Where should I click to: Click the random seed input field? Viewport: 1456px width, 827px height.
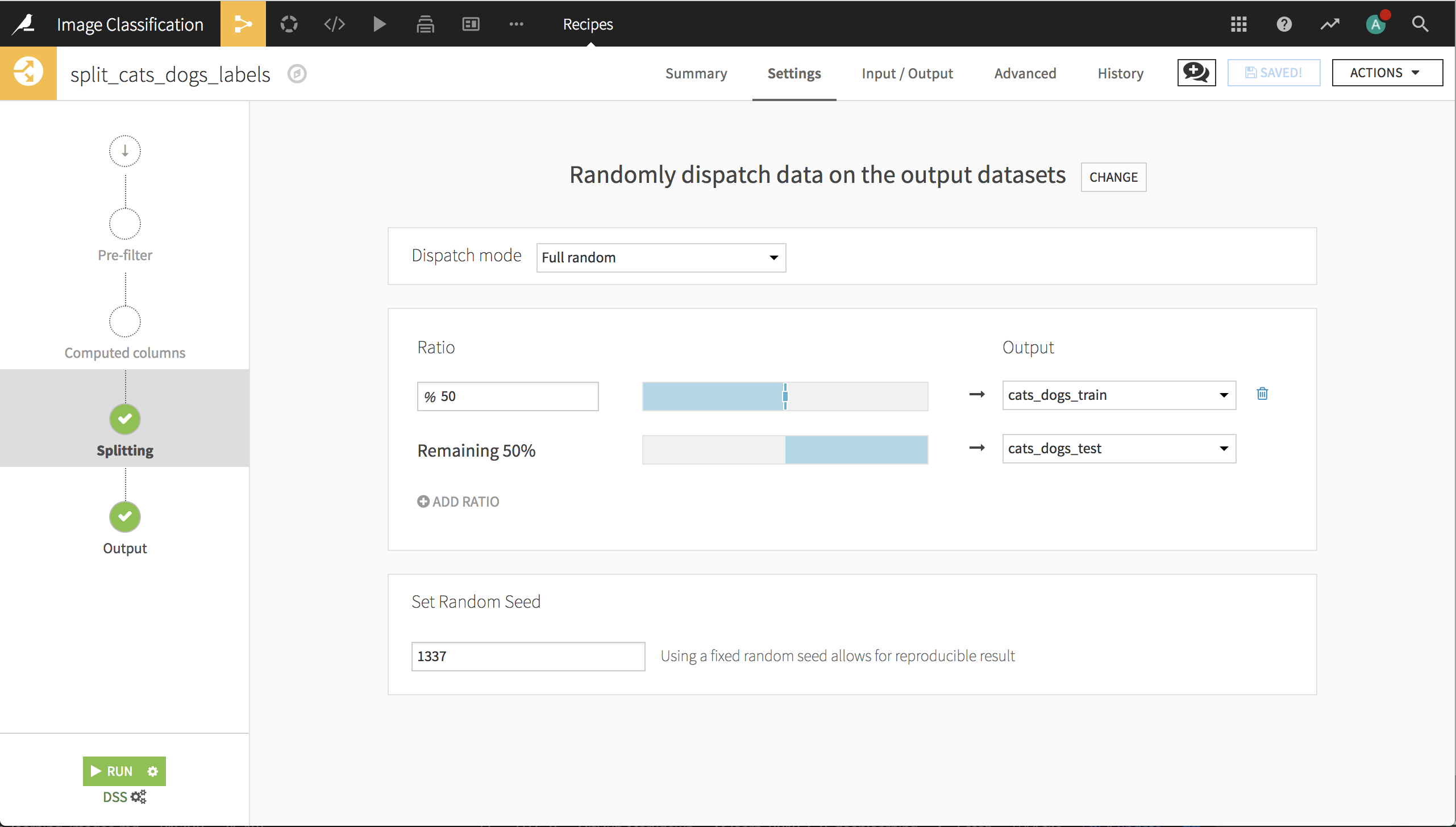click(527, 656)
